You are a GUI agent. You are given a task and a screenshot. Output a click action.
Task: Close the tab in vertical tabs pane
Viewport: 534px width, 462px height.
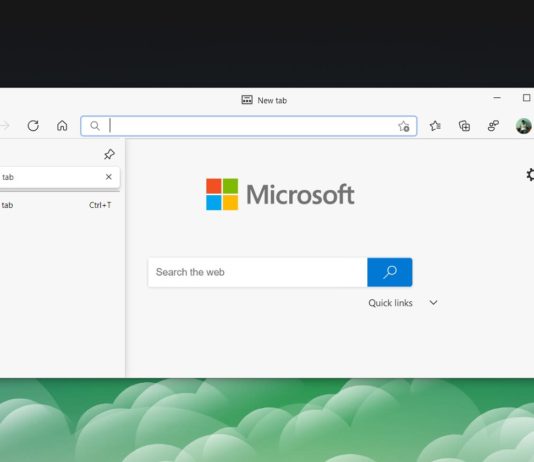109,177
